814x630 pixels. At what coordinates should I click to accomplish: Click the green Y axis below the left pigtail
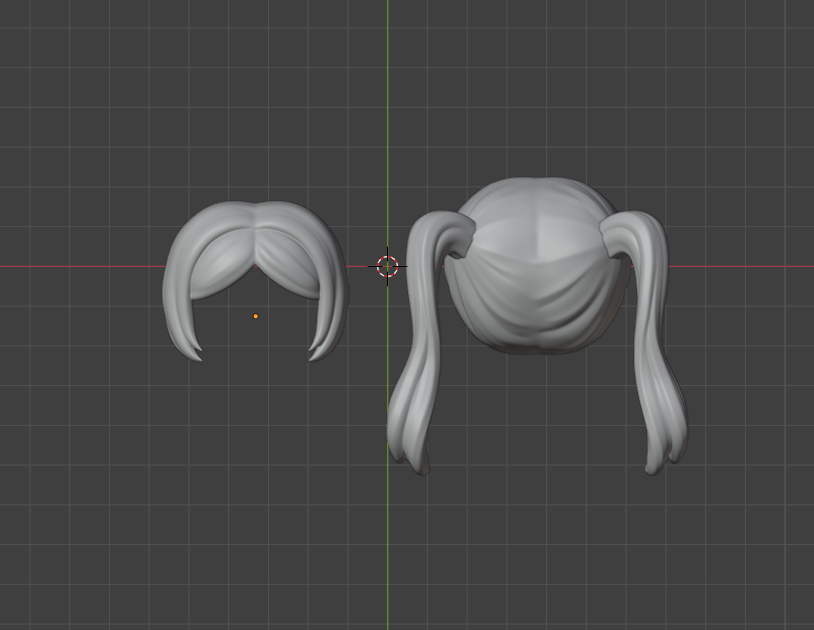click(x=388, y=550)
